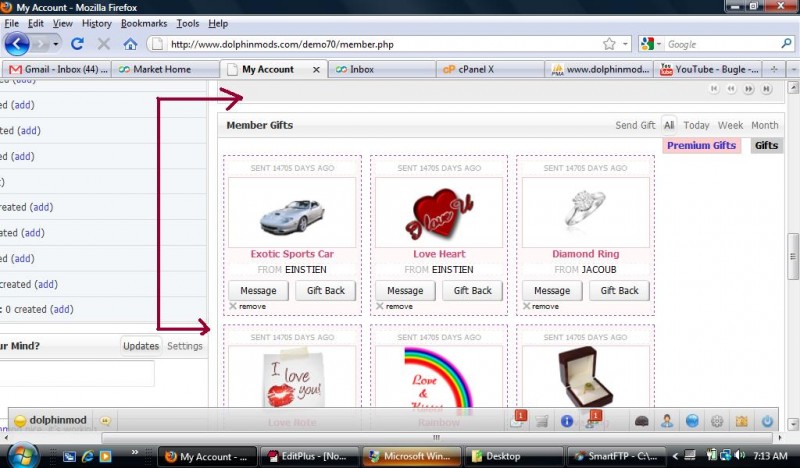Click the volume icon in system tray
The width and height of the screenshot is (800, 468).
click(740, 455)
